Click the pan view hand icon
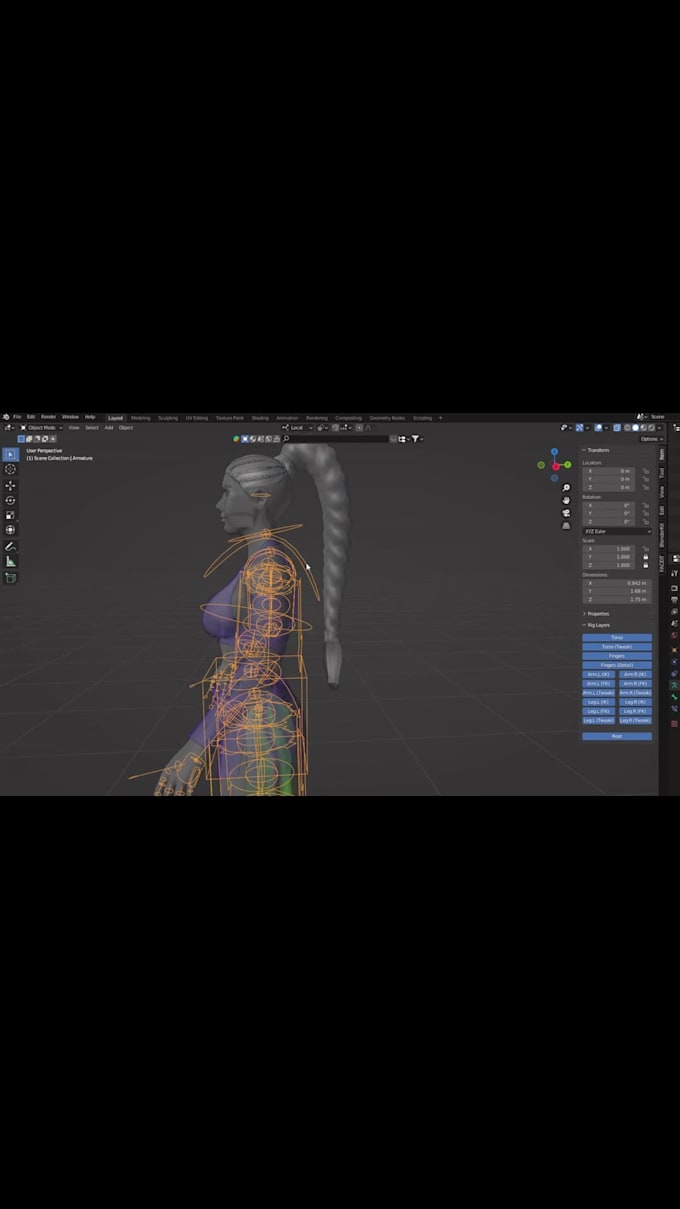This screenshot has width=680, height=1209. click(x=566, y=500)
